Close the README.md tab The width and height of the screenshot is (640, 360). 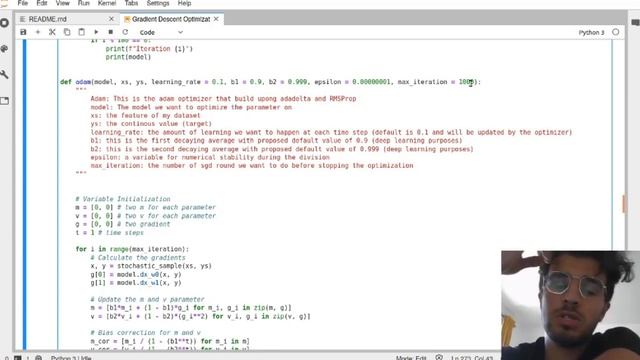pos(111,19)
